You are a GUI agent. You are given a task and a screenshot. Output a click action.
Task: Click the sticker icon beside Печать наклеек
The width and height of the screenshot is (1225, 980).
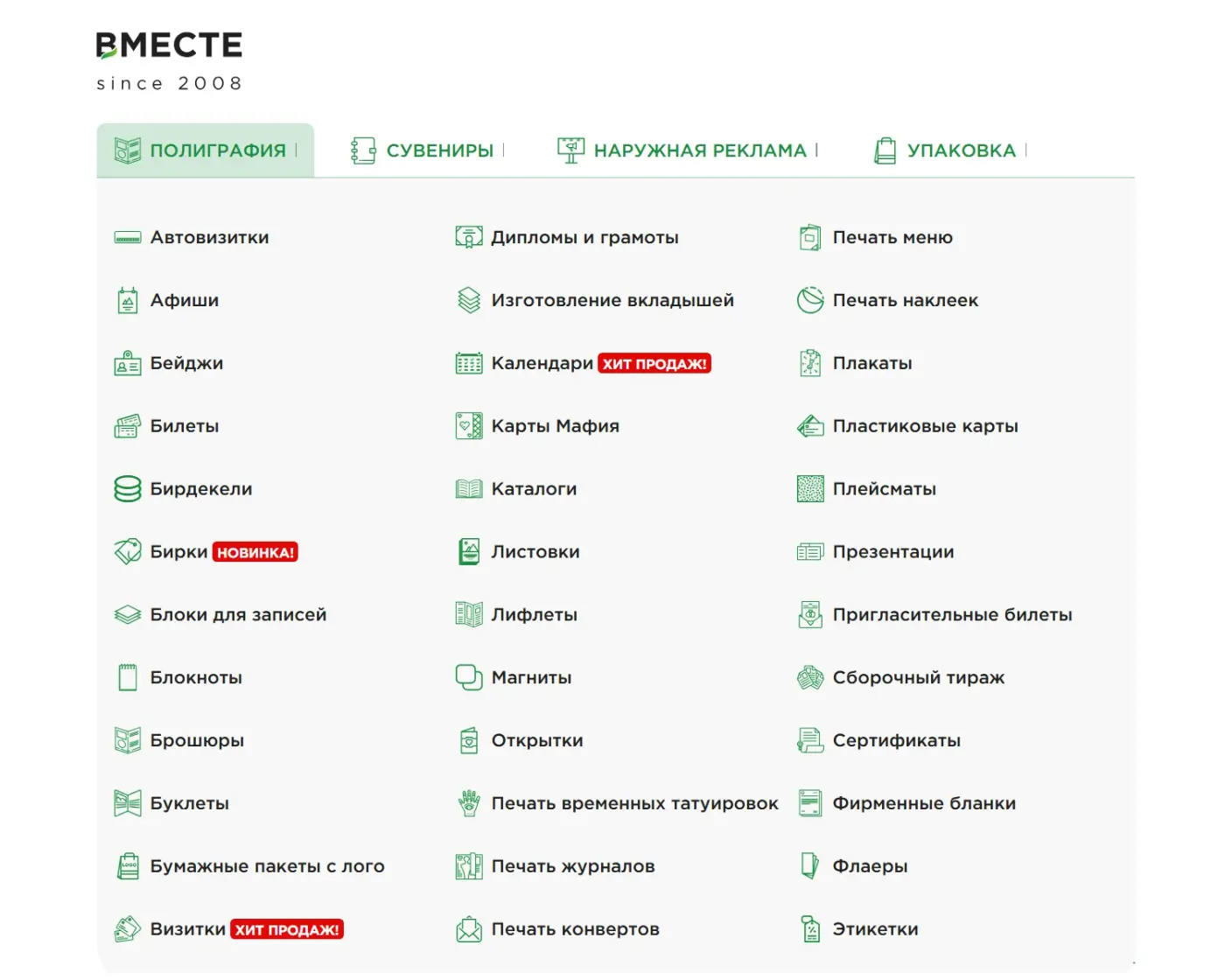click(810, 300)
